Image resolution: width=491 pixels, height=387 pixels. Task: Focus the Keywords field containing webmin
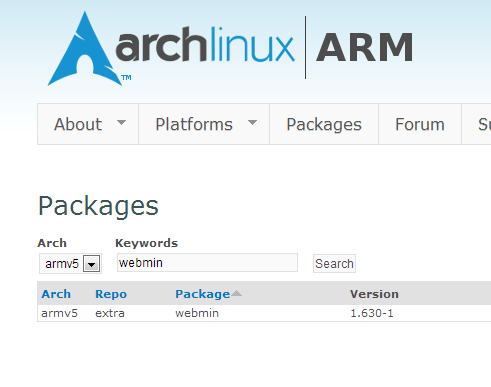(207, 263)
